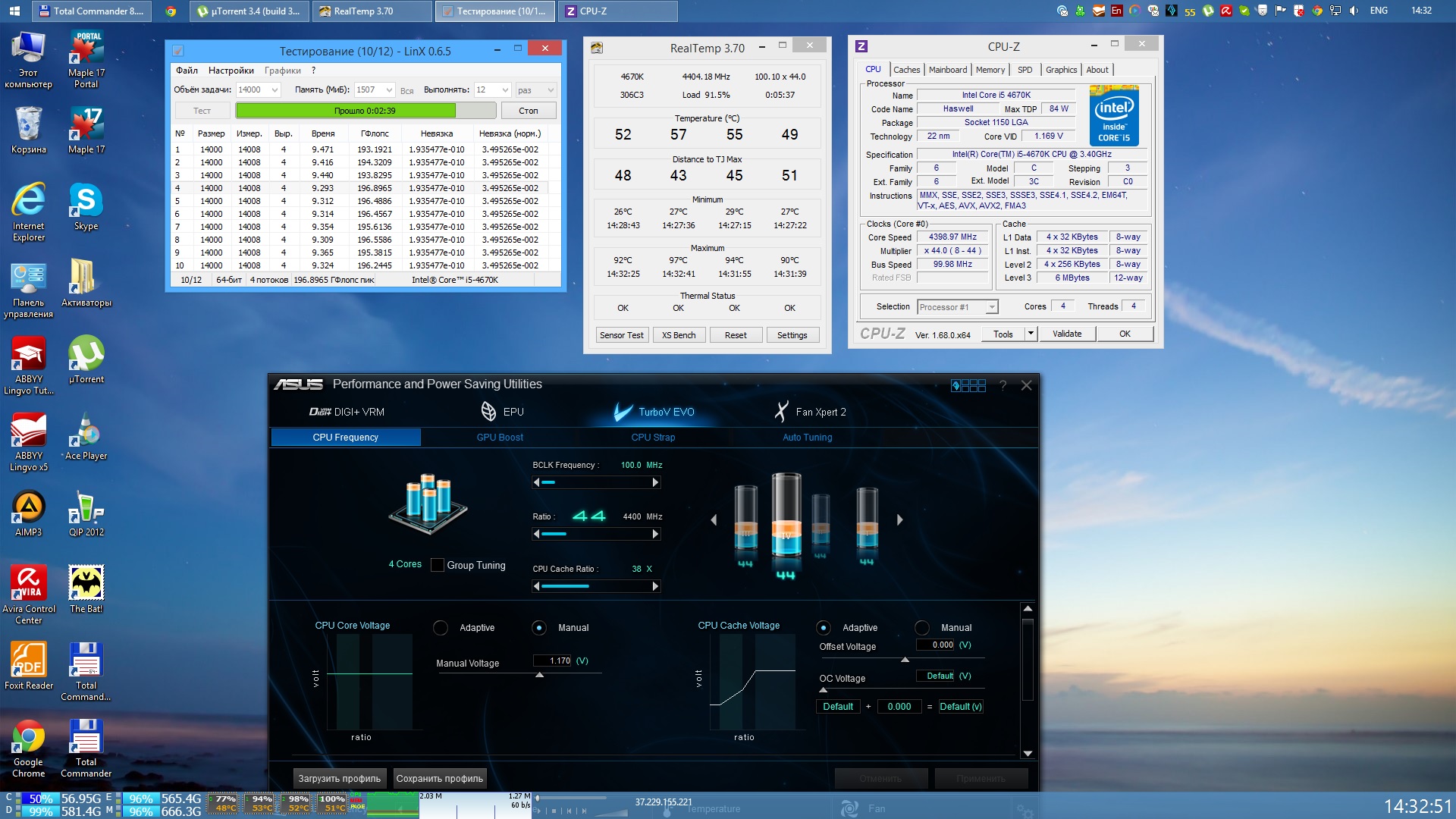Open DIGI+ VRM section icon
The height and width of the screenshot is (819, 1456).
[320, 412]
